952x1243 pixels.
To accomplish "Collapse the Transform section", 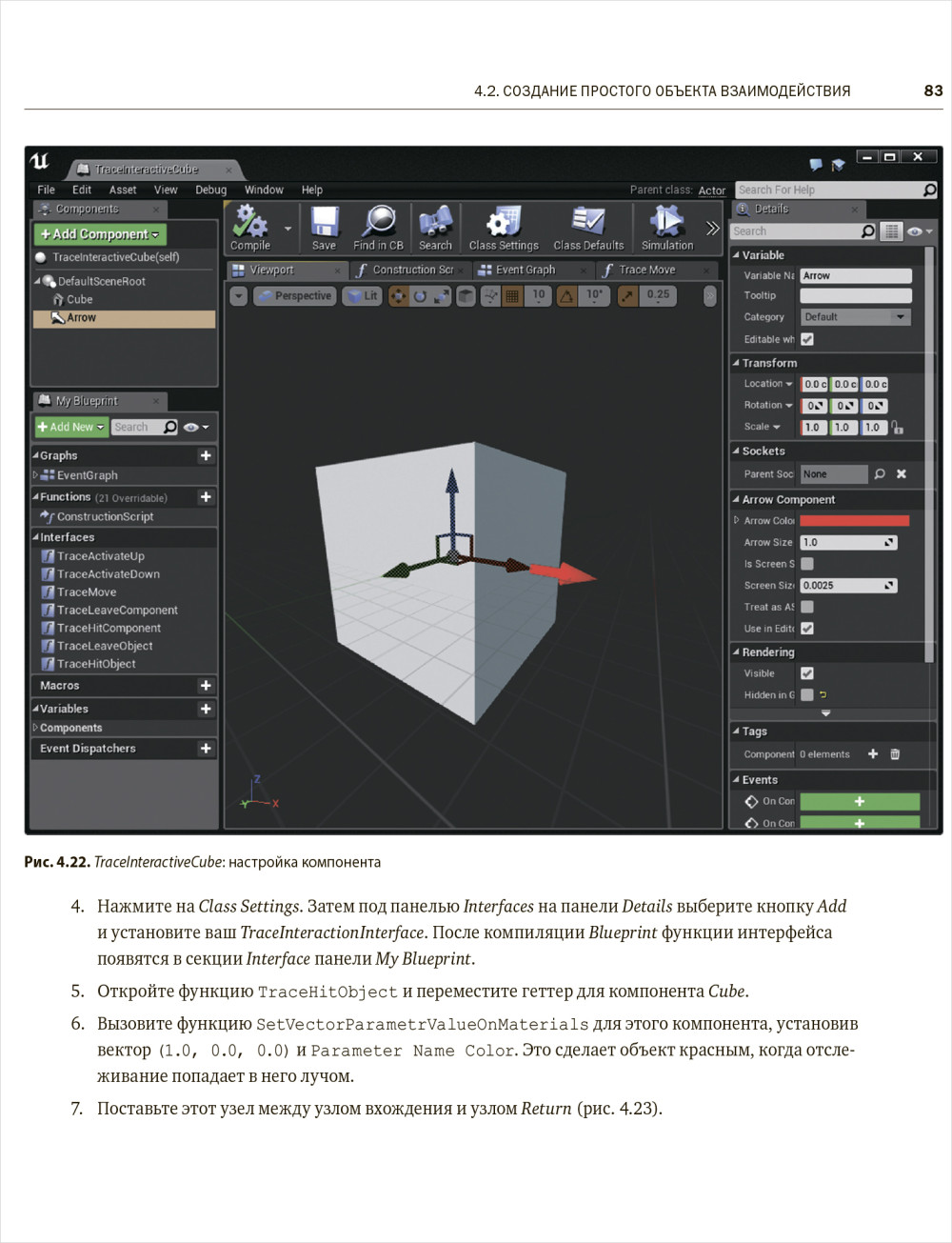I will coord(736,363).
